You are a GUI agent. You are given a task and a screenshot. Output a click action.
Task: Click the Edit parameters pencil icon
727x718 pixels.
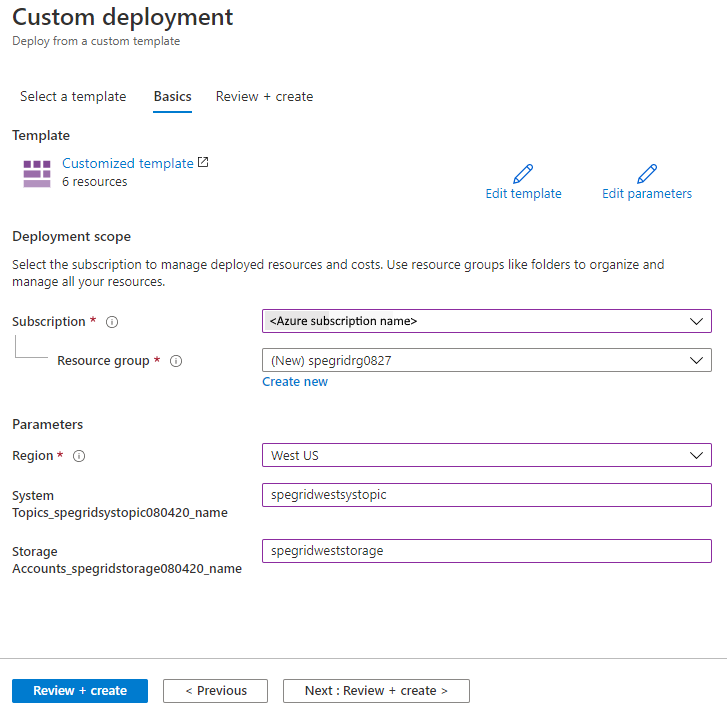click(647, 174)
